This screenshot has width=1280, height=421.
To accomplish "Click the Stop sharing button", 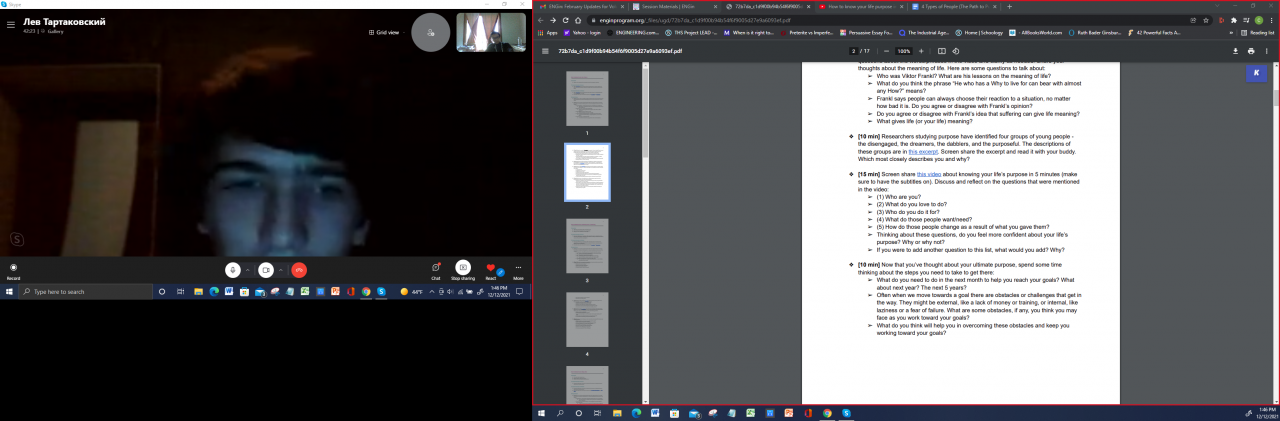I will tap(463, 268).
